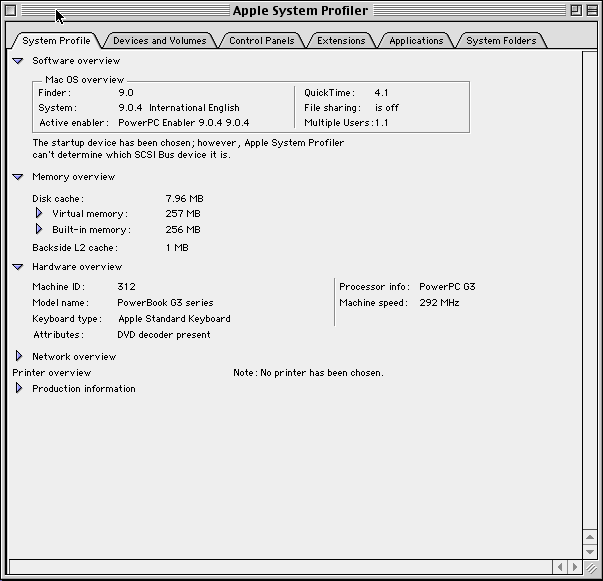Image resolution: width=603 pixels, height=581 pixels.
Task: Click the Machine ID value '312'
Action: pyautogui.click(x=126, y=286)
